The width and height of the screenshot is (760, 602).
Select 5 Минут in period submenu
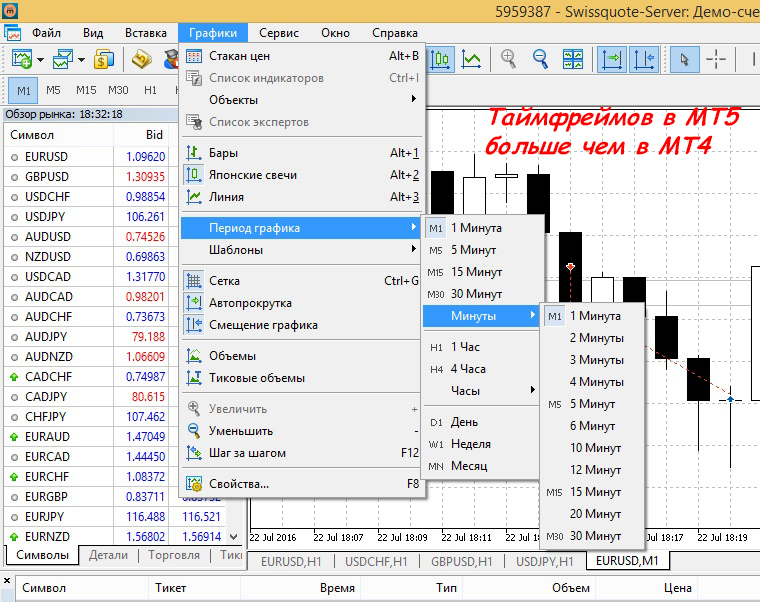tap(482, 250)
